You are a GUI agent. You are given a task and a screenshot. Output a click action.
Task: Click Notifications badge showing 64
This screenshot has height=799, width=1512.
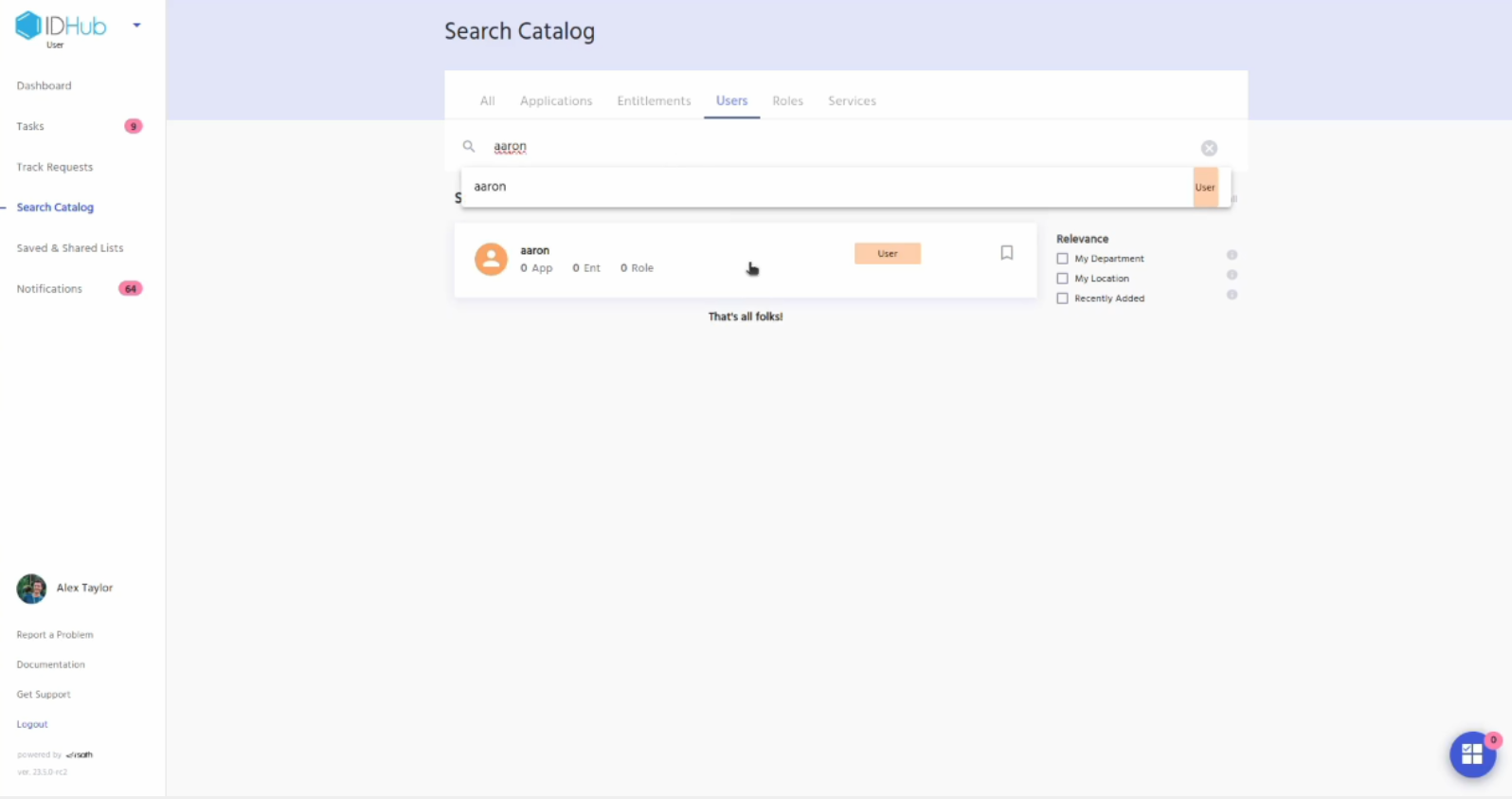pos(130,289)
